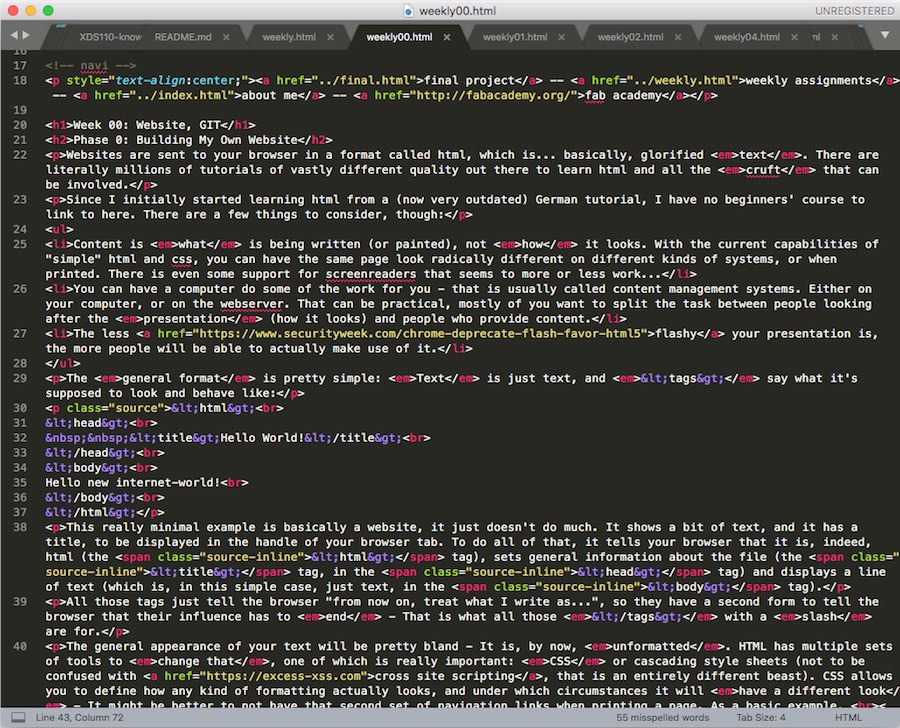This screenshot has width=900, height=728.
Task: Click the misspelled word 'screenreaders'
Action: click(x=371, y=274)
